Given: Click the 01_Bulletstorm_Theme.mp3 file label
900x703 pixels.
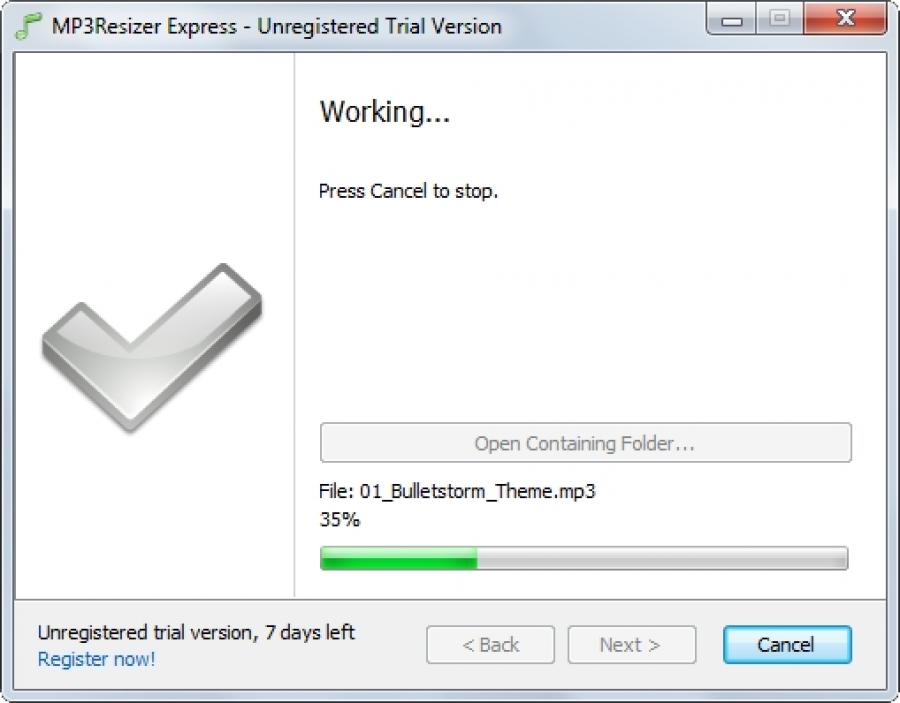Looking at the screenshot, I should [x=478, y=491].
